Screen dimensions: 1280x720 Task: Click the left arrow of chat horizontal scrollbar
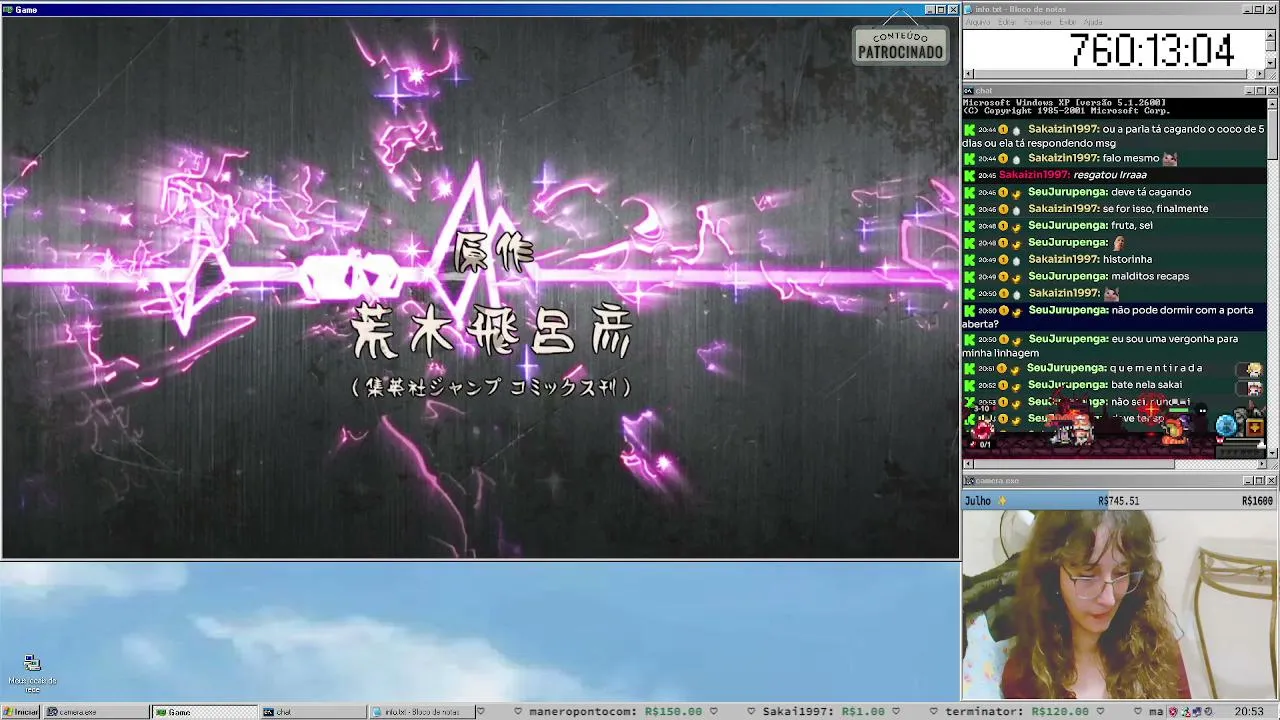(968, 464)
